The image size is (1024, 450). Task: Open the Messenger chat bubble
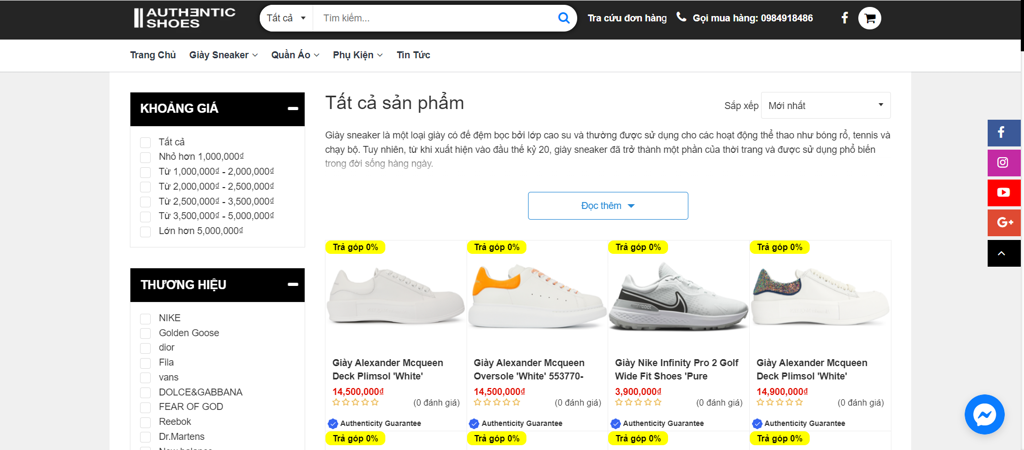tap(984, 415)
